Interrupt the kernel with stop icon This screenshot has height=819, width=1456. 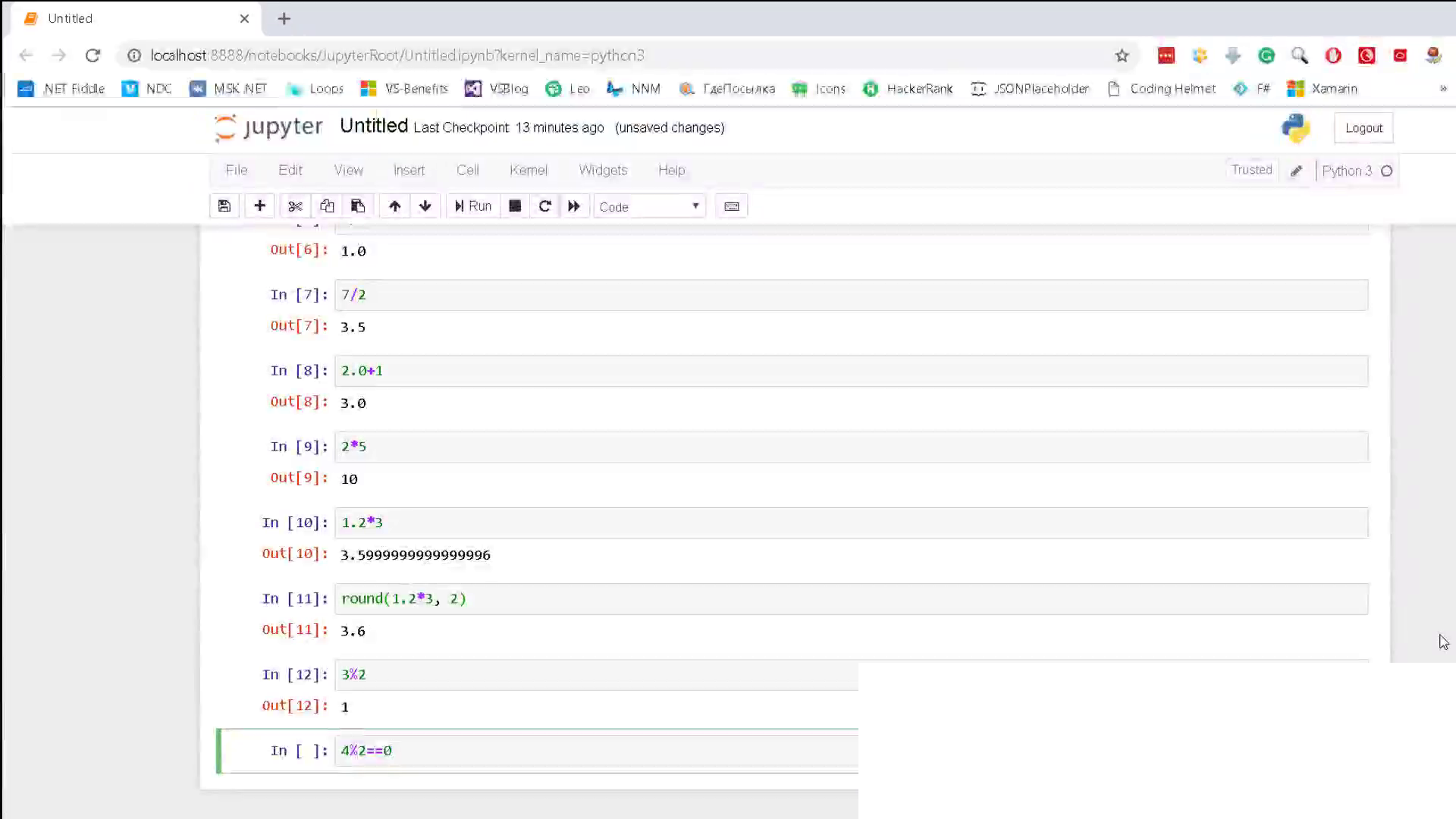515,206
